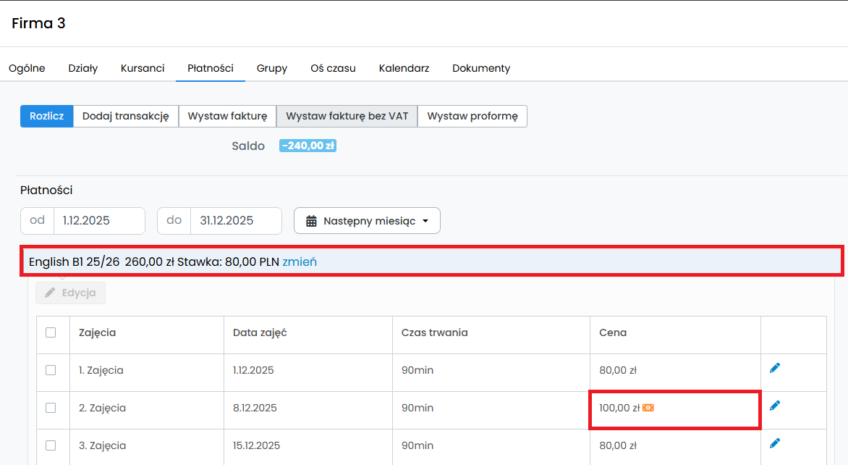Switch to the Kalendarz tab

coord(404,68)
